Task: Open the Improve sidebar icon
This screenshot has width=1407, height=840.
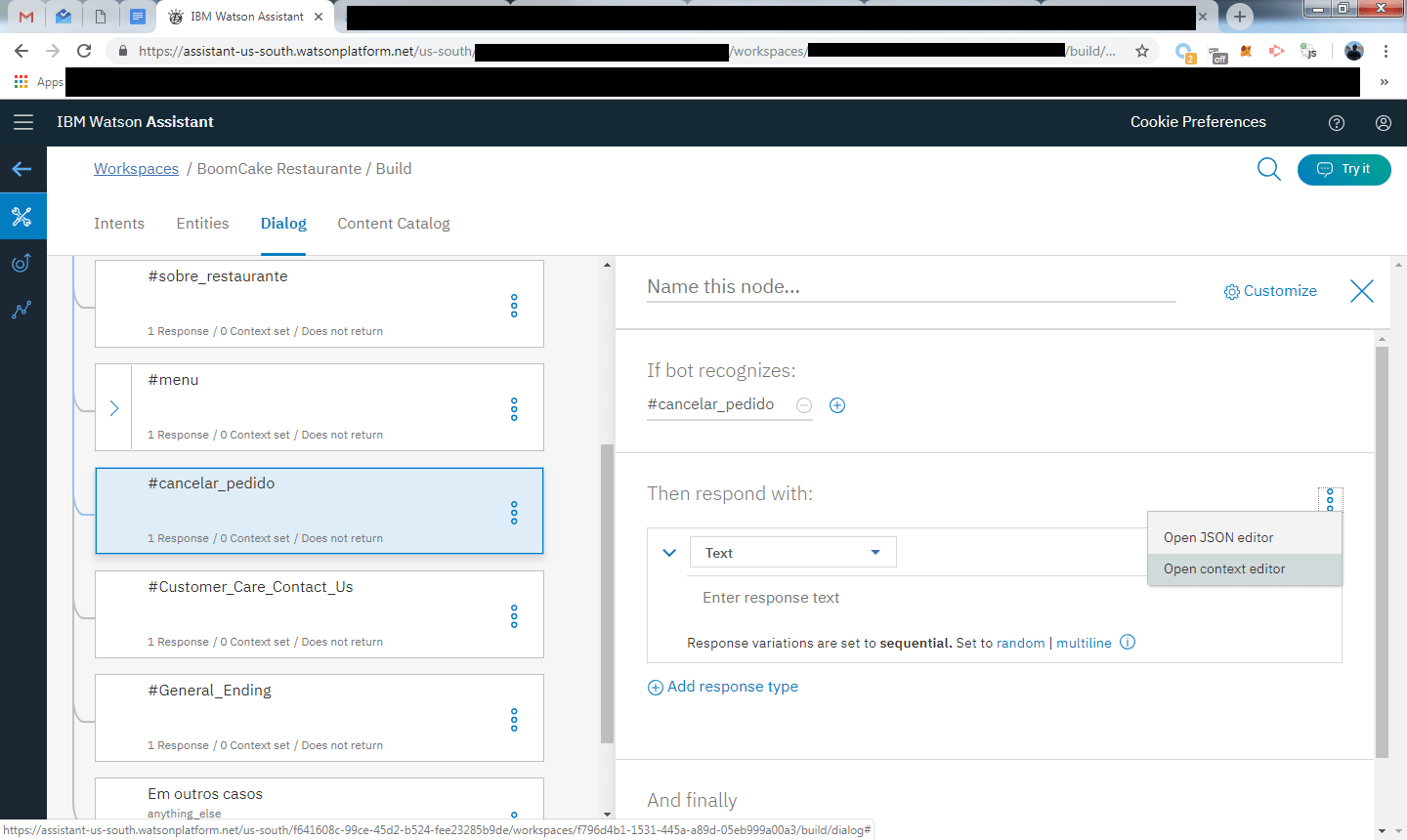Action: [x=21, y=263]
